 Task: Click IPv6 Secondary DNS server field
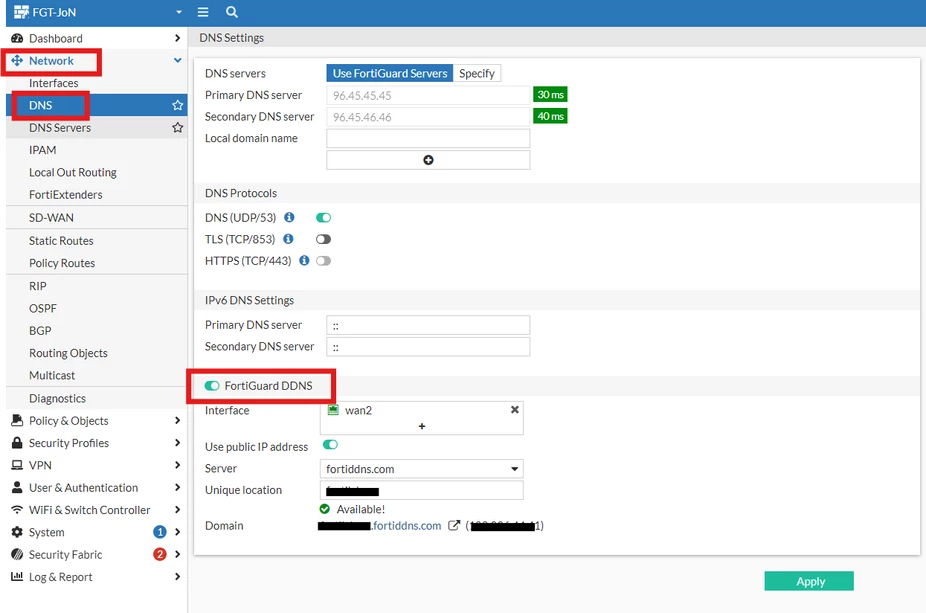(x=428, y=347)
